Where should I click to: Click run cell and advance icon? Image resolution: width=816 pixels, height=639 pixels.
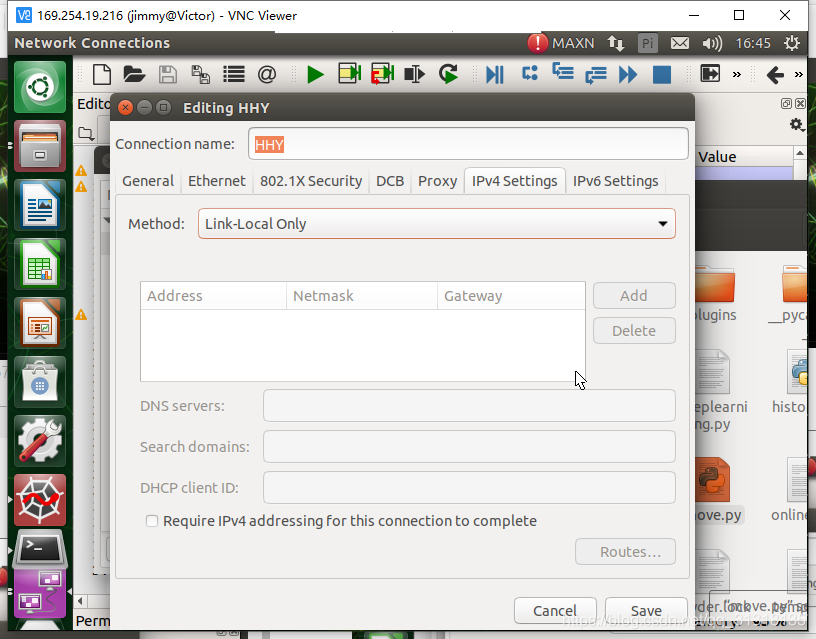click(x=382, y=74)
